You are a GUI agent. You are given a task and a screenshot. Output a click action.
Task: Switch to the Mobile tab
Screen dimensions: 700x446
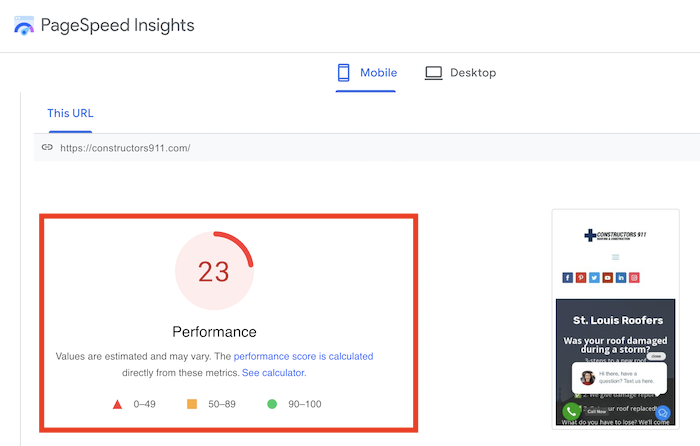[367, 73]
